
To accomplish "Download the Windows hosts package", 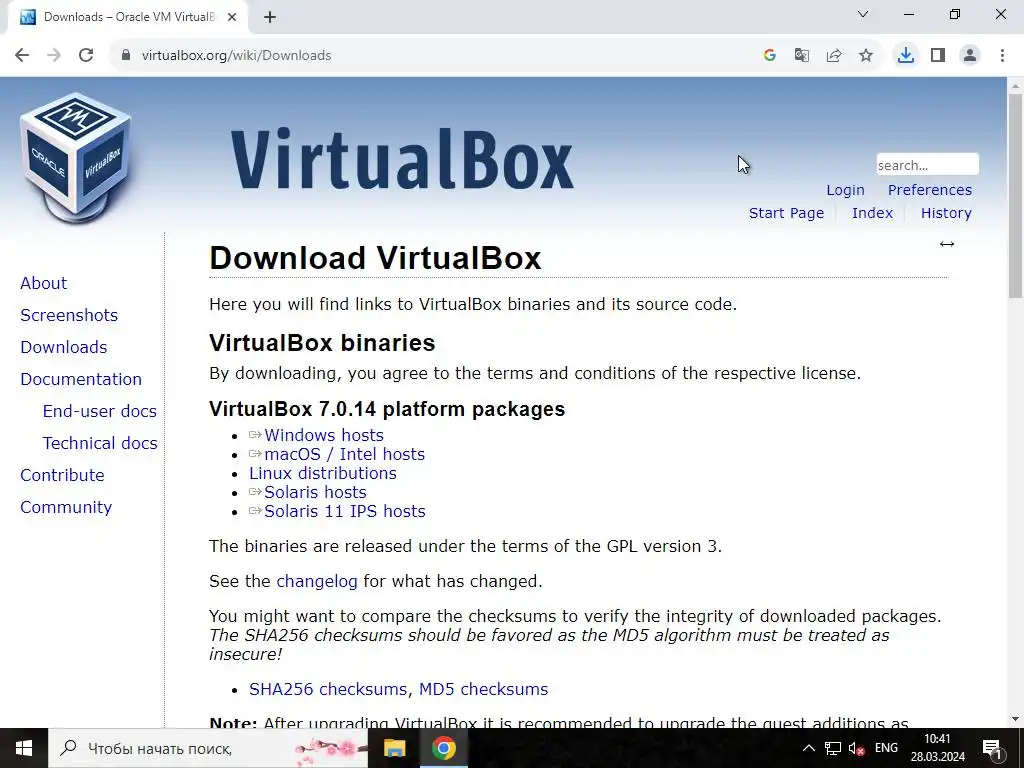I will (323, 436).
